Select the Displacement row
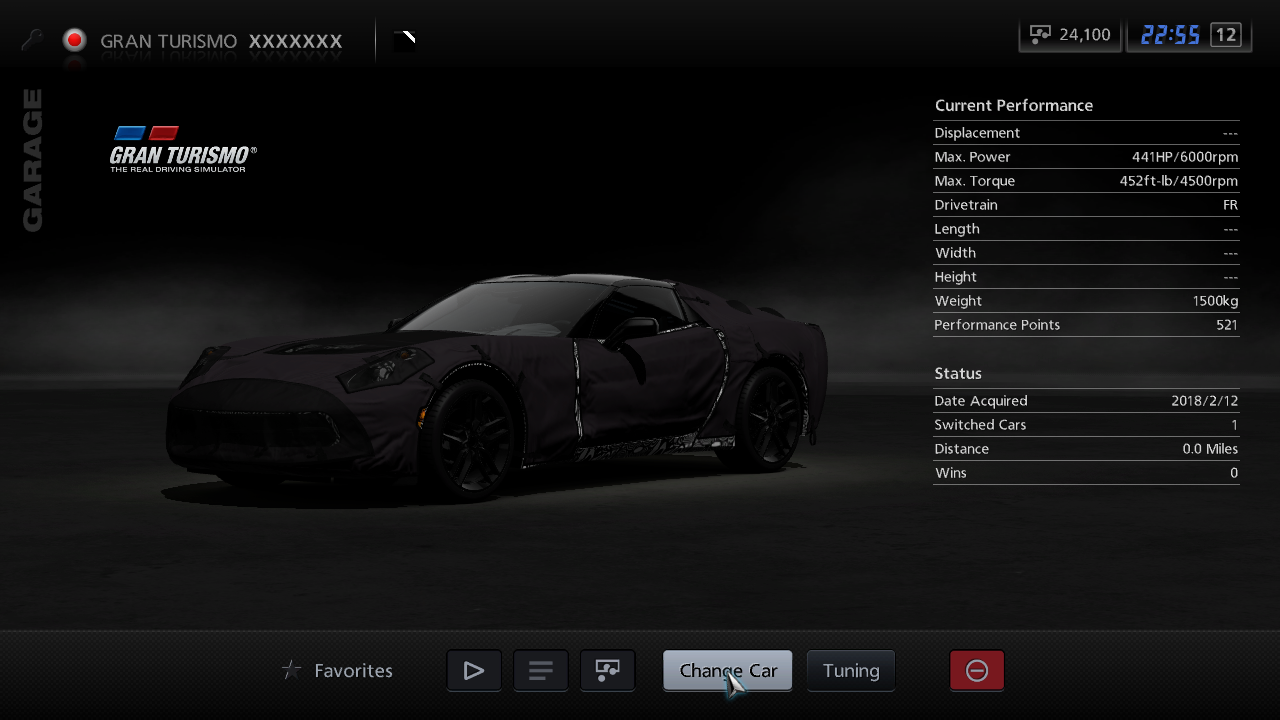 [x=1086, y=133]
